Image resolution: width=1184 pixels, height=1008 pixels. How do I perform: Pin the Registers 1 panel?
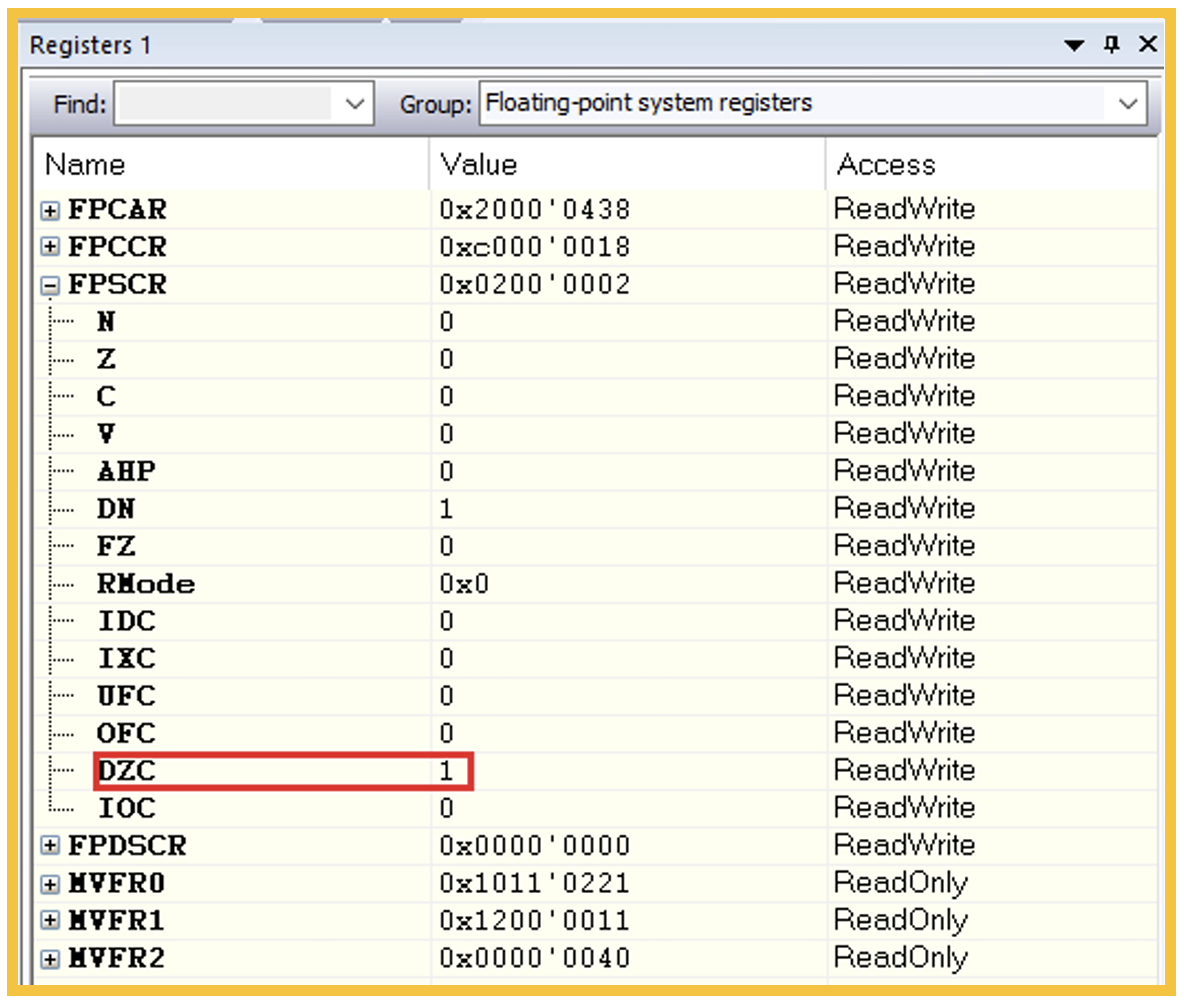(x=1111, y=45)
